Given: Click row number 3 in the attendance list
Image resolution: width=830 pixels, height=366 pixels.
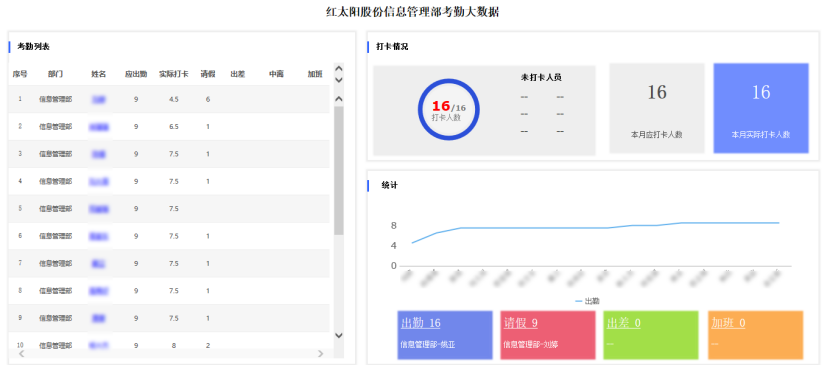Looking at the screenshot, I should [20, 154].
